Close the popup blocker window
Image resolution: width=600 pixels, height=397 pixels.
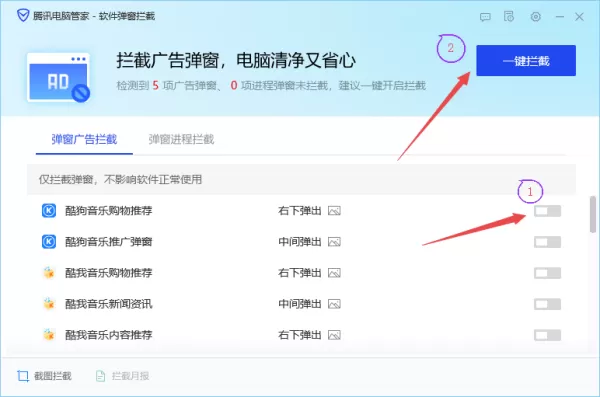pos(579,17)
